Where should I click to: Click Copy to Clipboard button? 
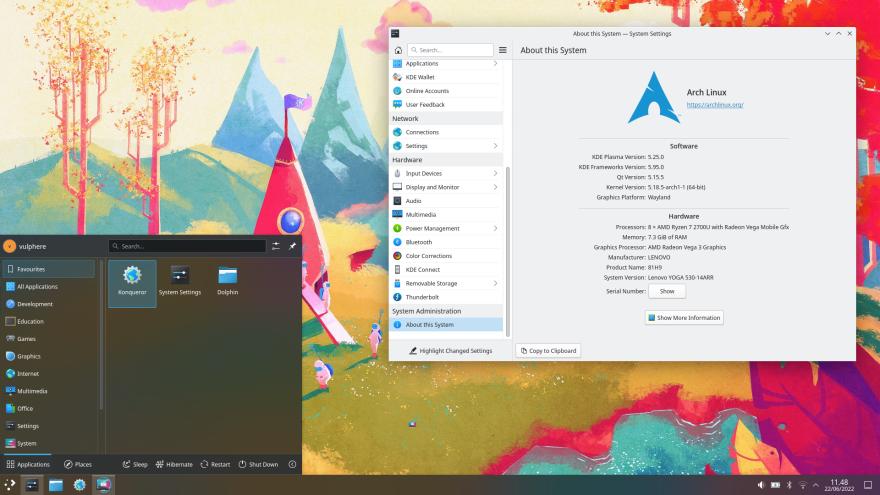click(x=548, y=351)
